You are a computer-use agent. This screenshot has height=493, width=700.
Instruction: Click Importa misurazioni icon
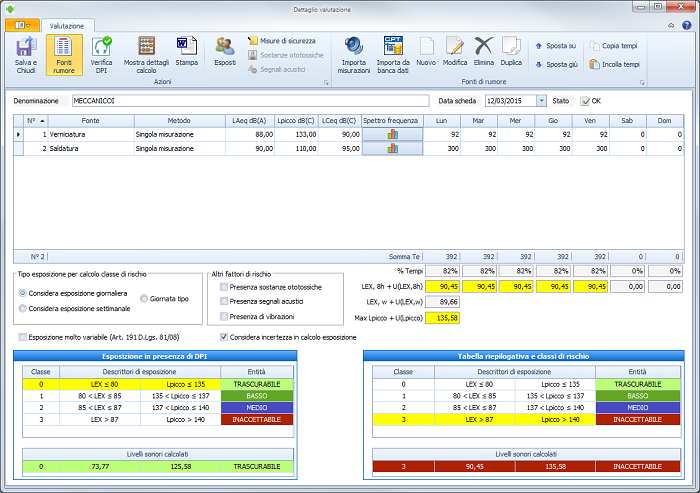tap(355, 46)
